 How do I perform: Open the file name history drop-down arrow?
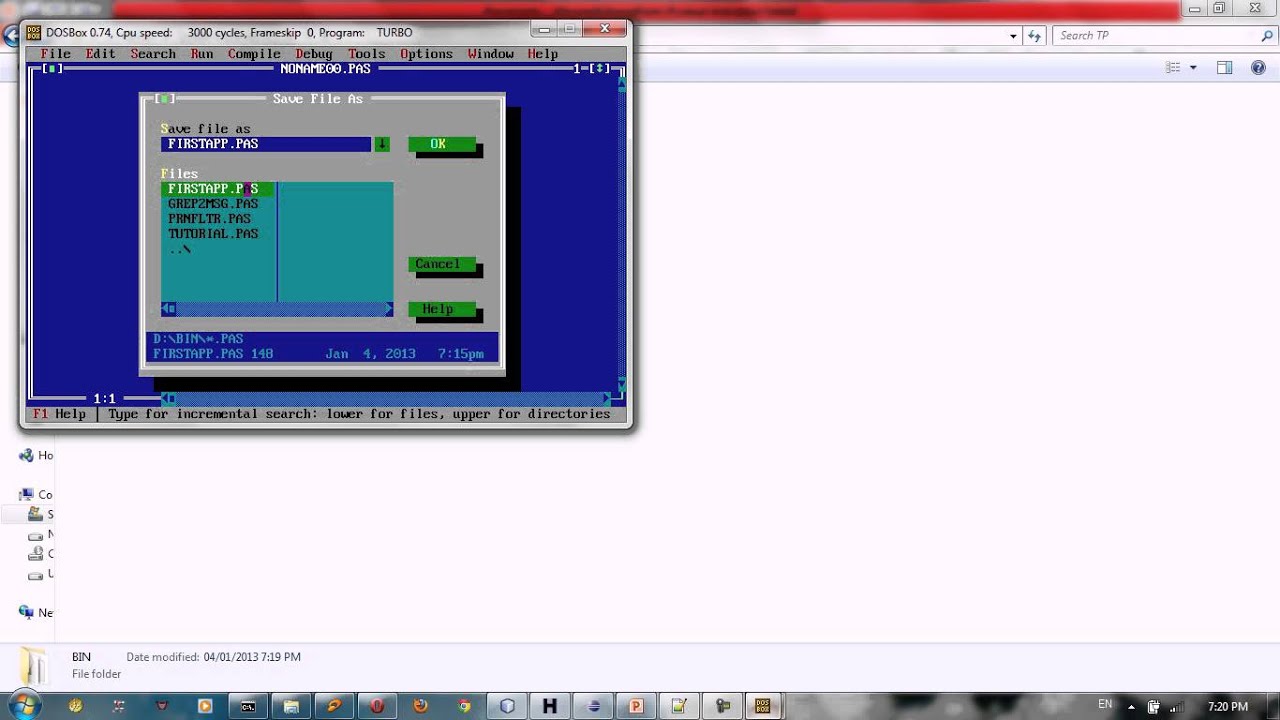click(382, 144)
